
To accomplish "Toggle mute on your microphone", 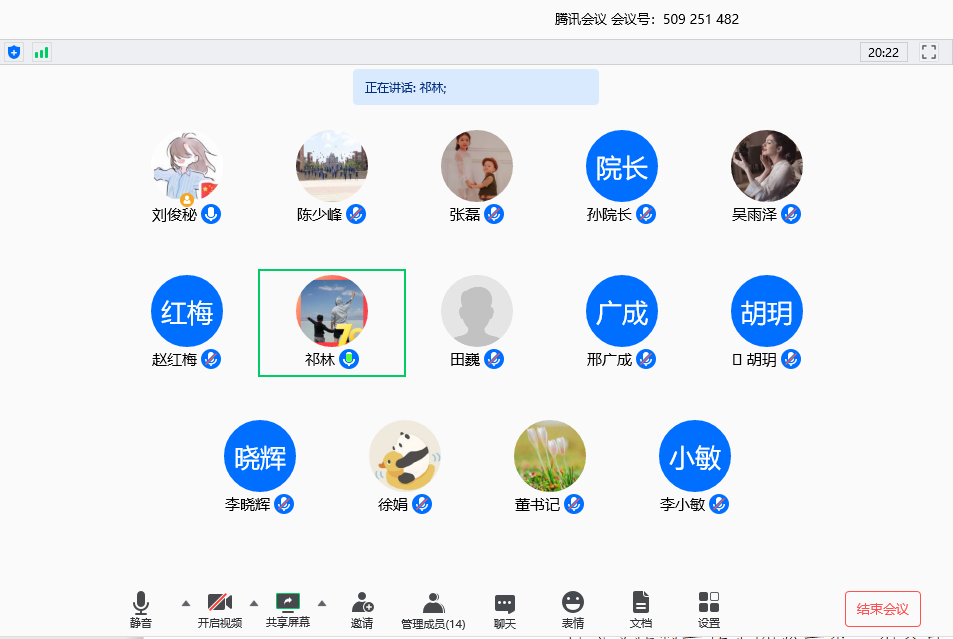I will [141, 608].
